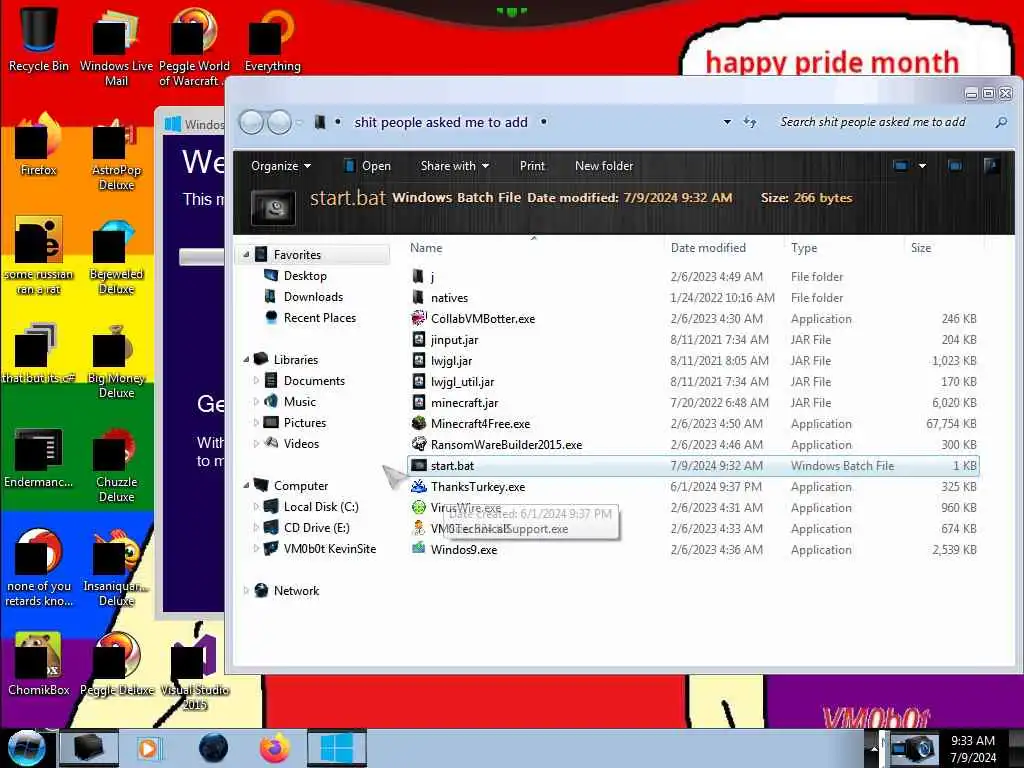Open the Windows Live Mail desktop icon

(x=116, y=46)
